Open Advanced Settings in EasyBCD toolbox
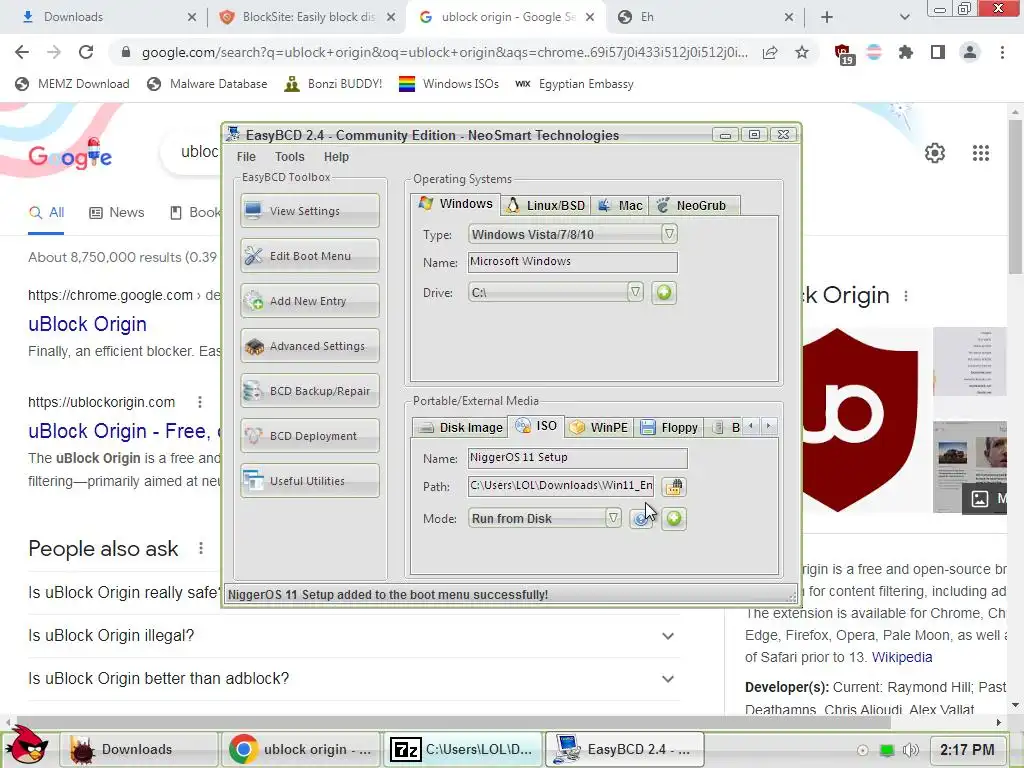This screenshot has width=1024, height=768. click(310, 345)
